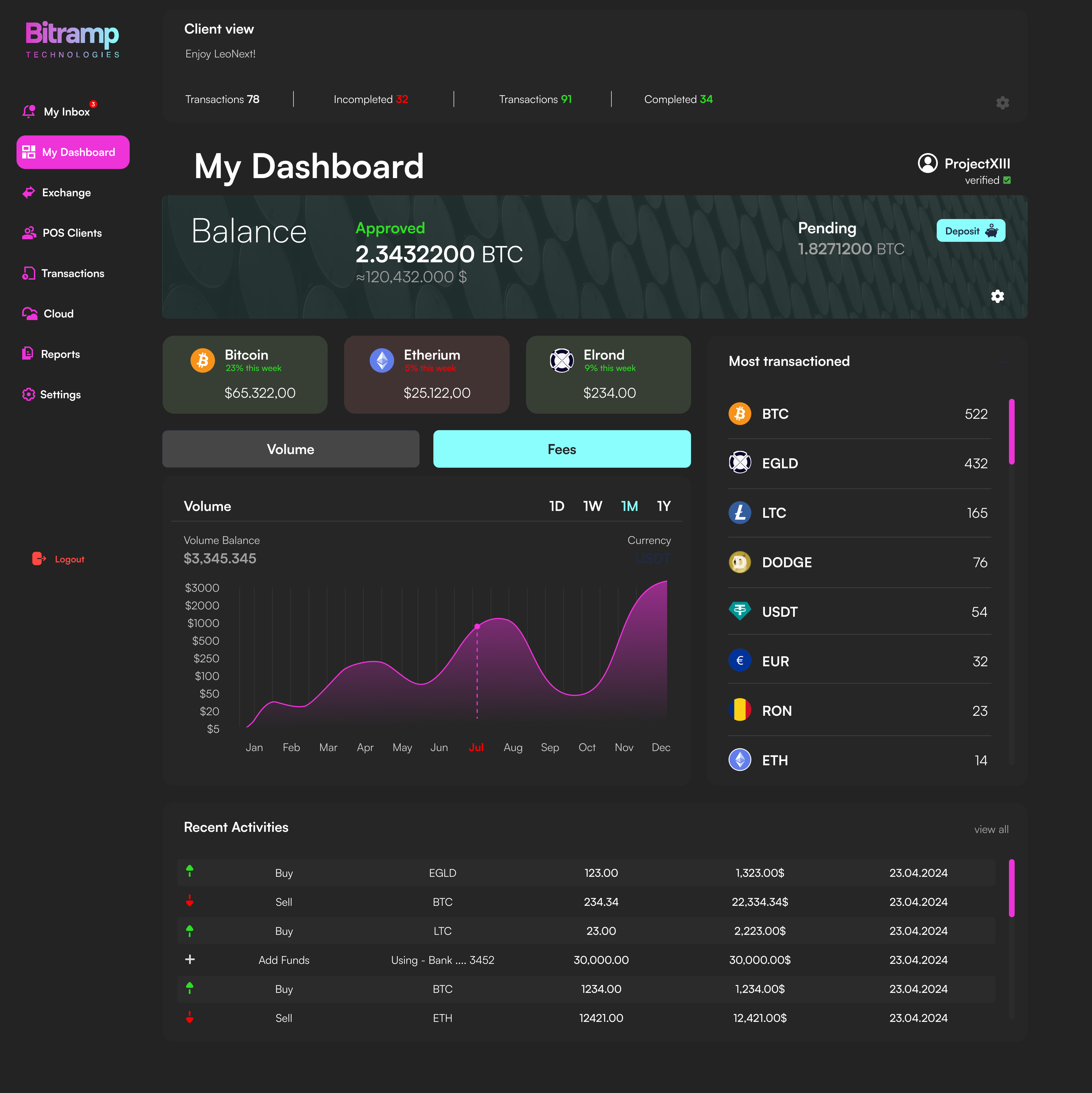Select the 1W time range tab
Image resolution: width=1092 pixels, height=1093 pixels.
(x=592, y=506)
